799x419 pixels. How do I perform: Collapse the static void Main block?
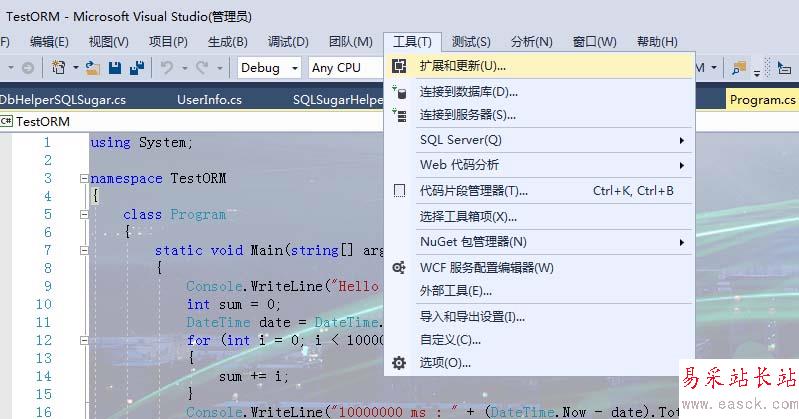pyautogui.click(x=84, y=250)
